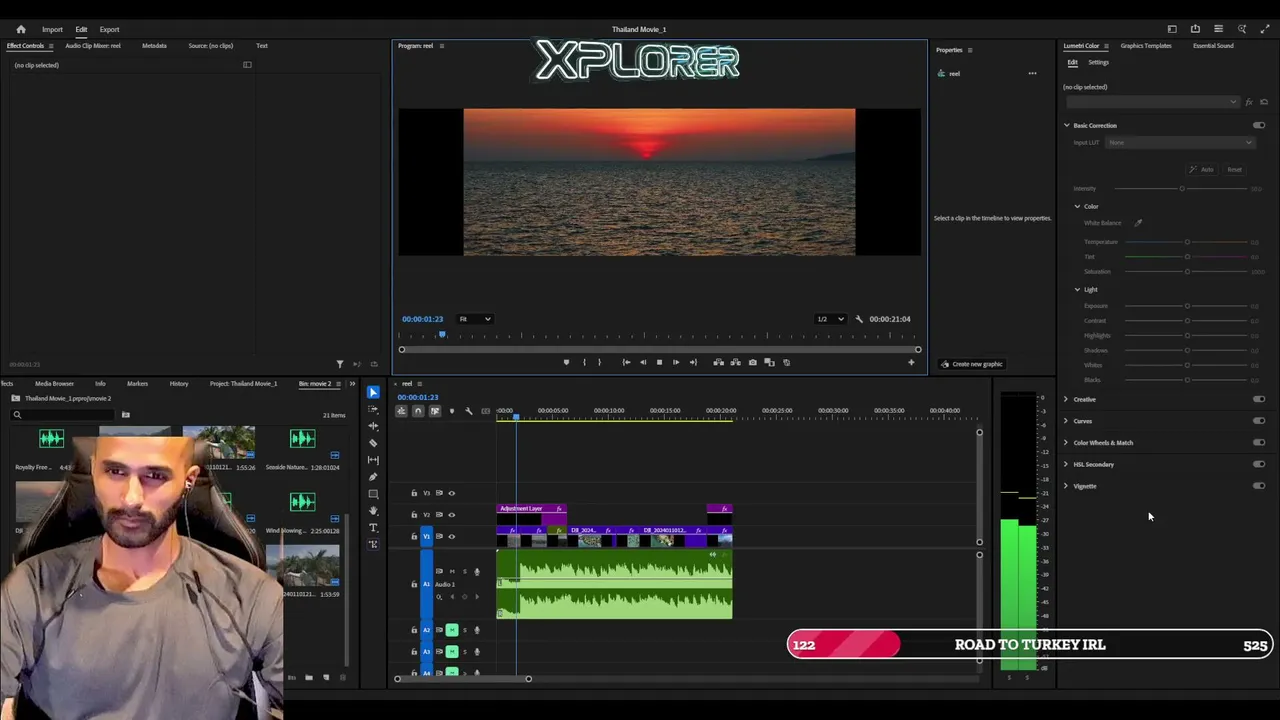Select the Hand tool
Image resolution: width=1280 pixels, height=720 pixels.
tap(373, 511)
